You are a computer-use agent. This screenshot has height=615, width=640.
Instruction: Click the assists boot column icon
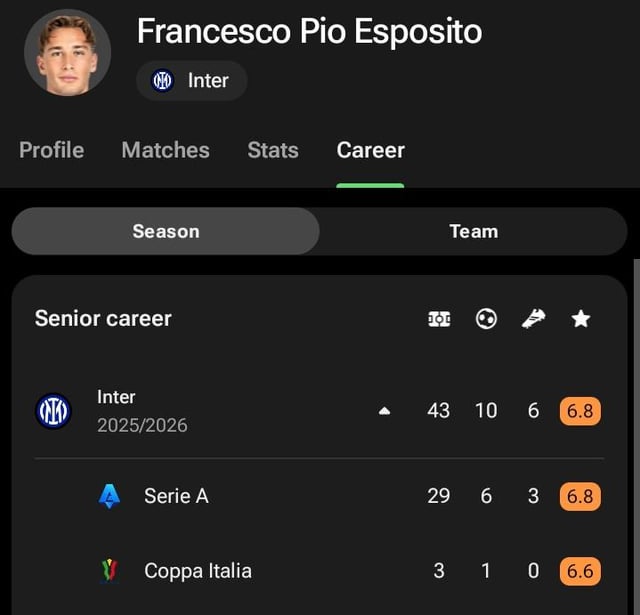click(x=533, y=319)
